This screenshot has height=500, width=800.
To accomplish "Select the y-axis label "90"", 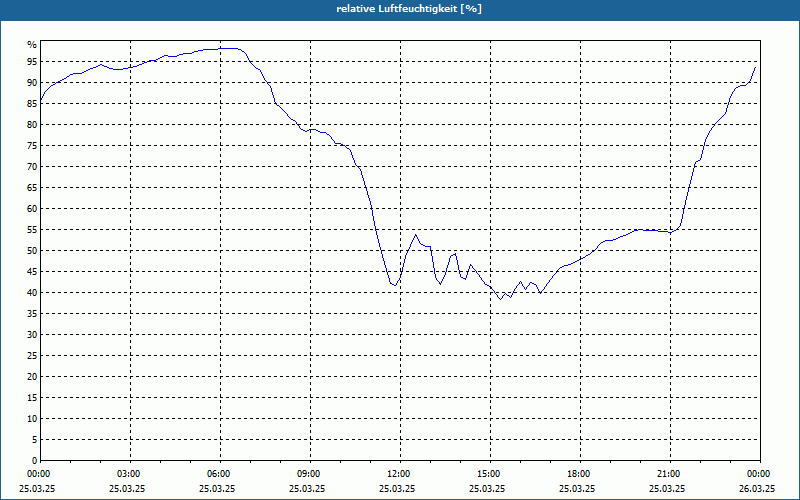I will click(32, 83).
